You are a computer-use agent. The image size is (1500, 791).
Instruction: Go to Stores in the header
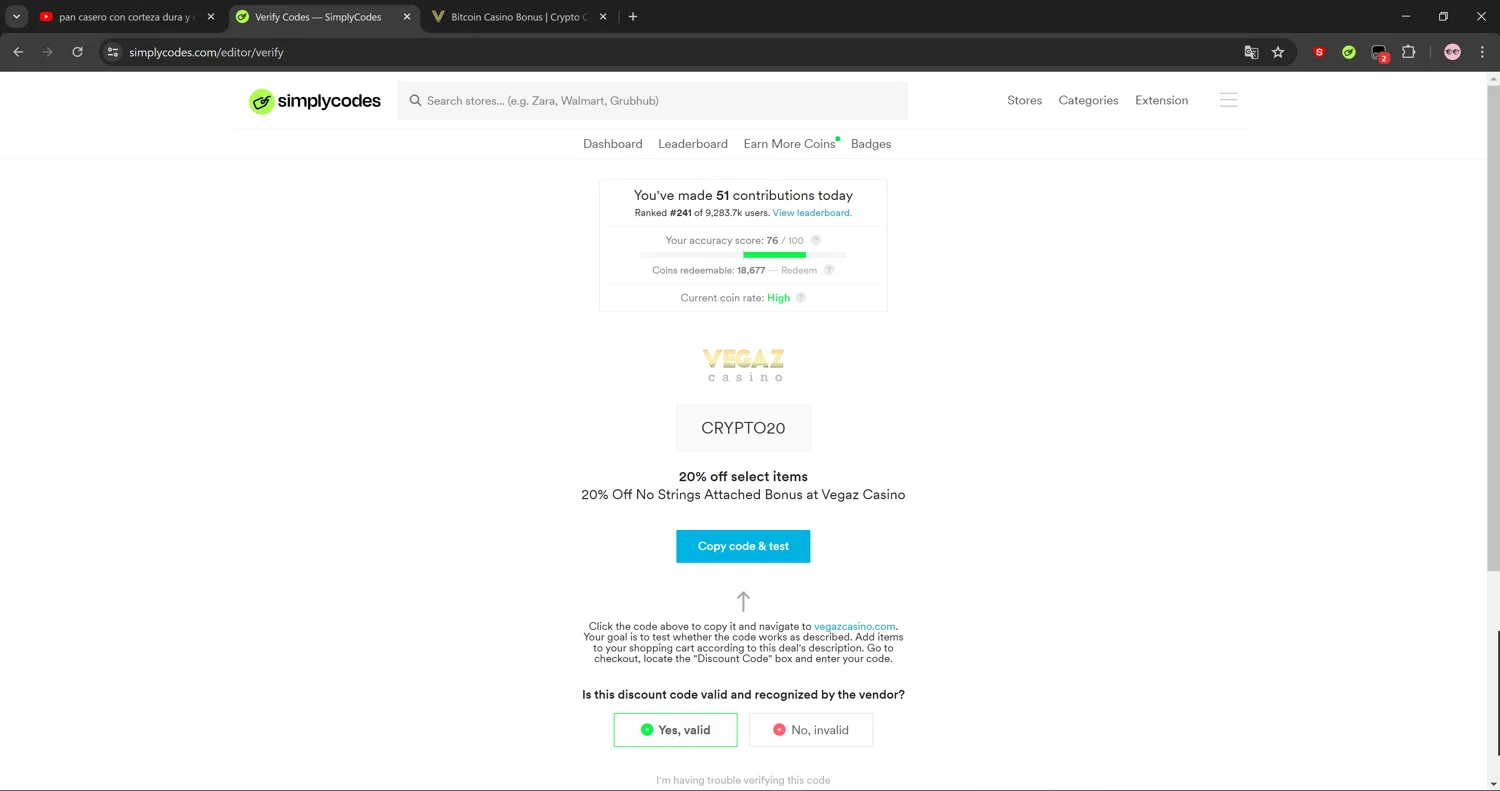1024,100
